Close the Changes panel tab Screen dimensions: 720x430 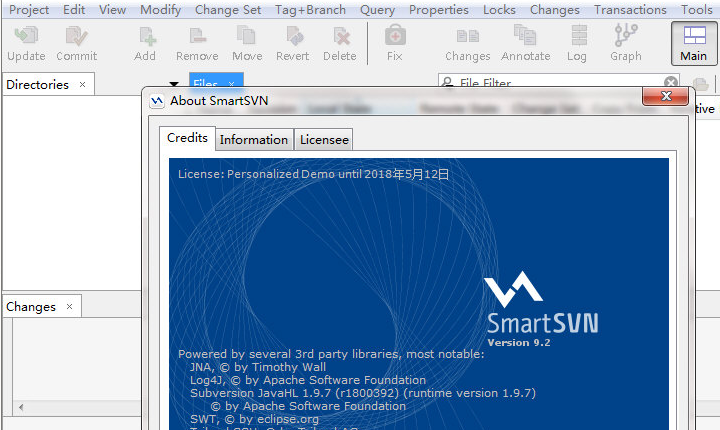point(69,307)
